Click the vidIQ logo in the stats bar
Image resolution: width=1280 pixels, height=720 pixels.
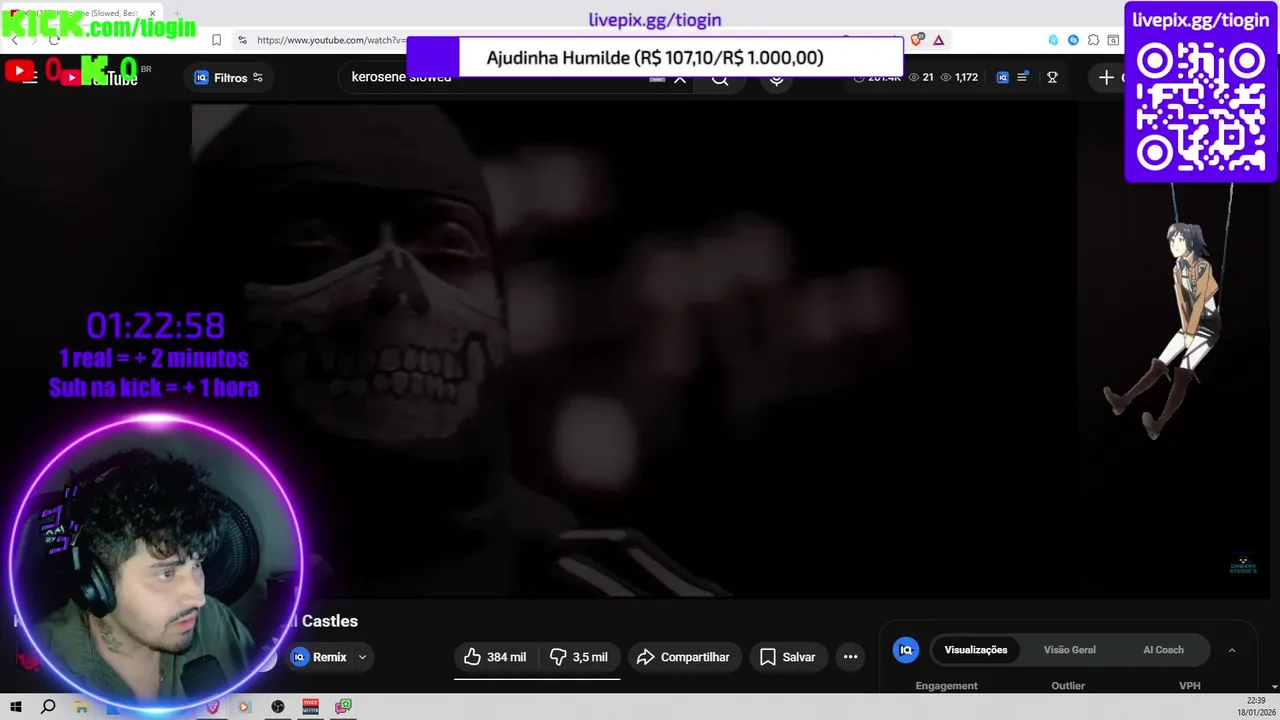1003,77
